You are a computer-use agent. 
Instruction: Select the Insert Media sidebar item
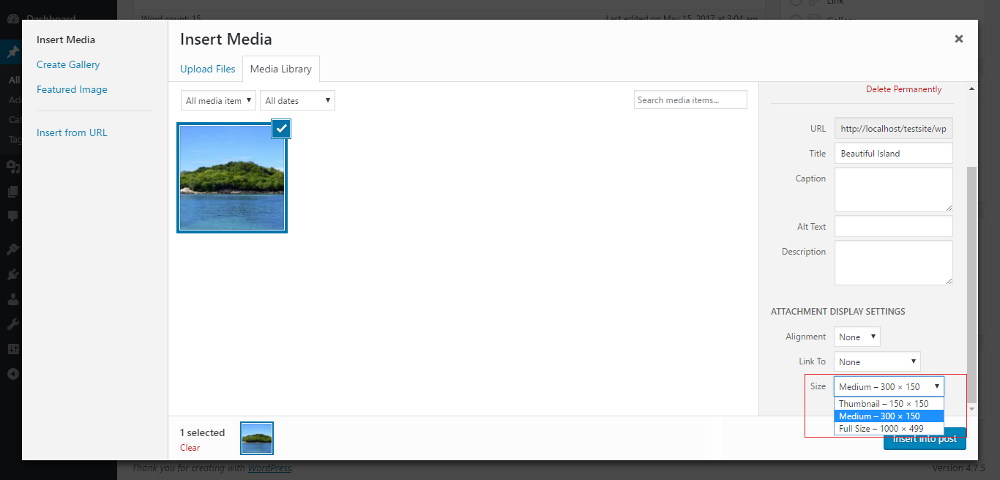point(66,40)
